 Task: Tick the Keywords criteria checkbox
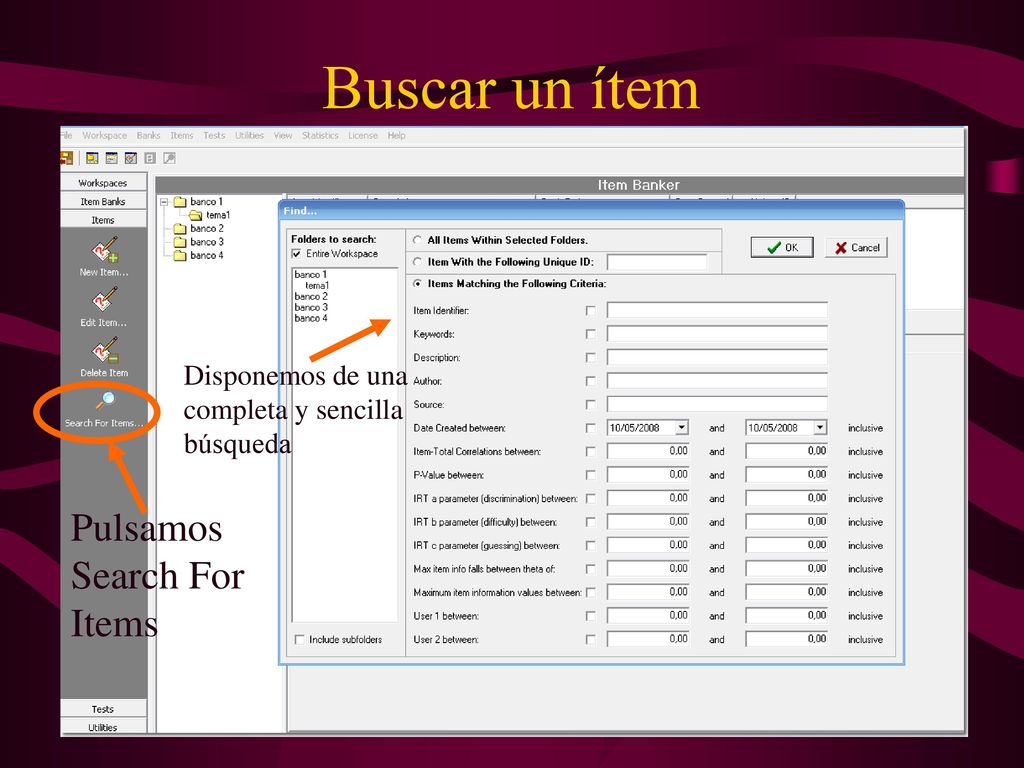(x=591, y=334)
